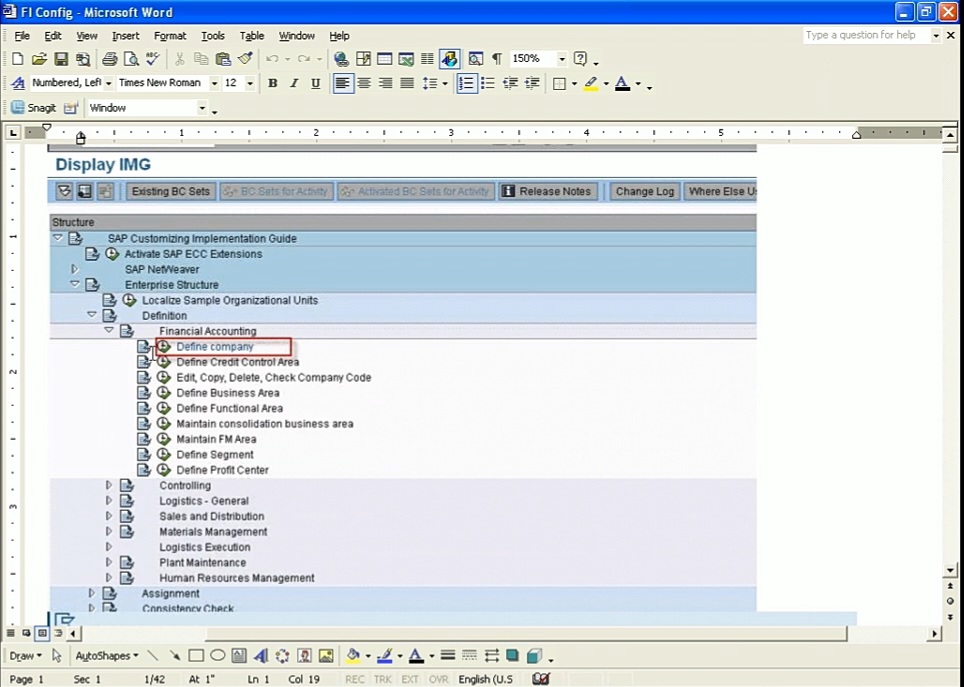Cut selection with scissors icon
Screen dimensions: 964x687
(180, 59)
